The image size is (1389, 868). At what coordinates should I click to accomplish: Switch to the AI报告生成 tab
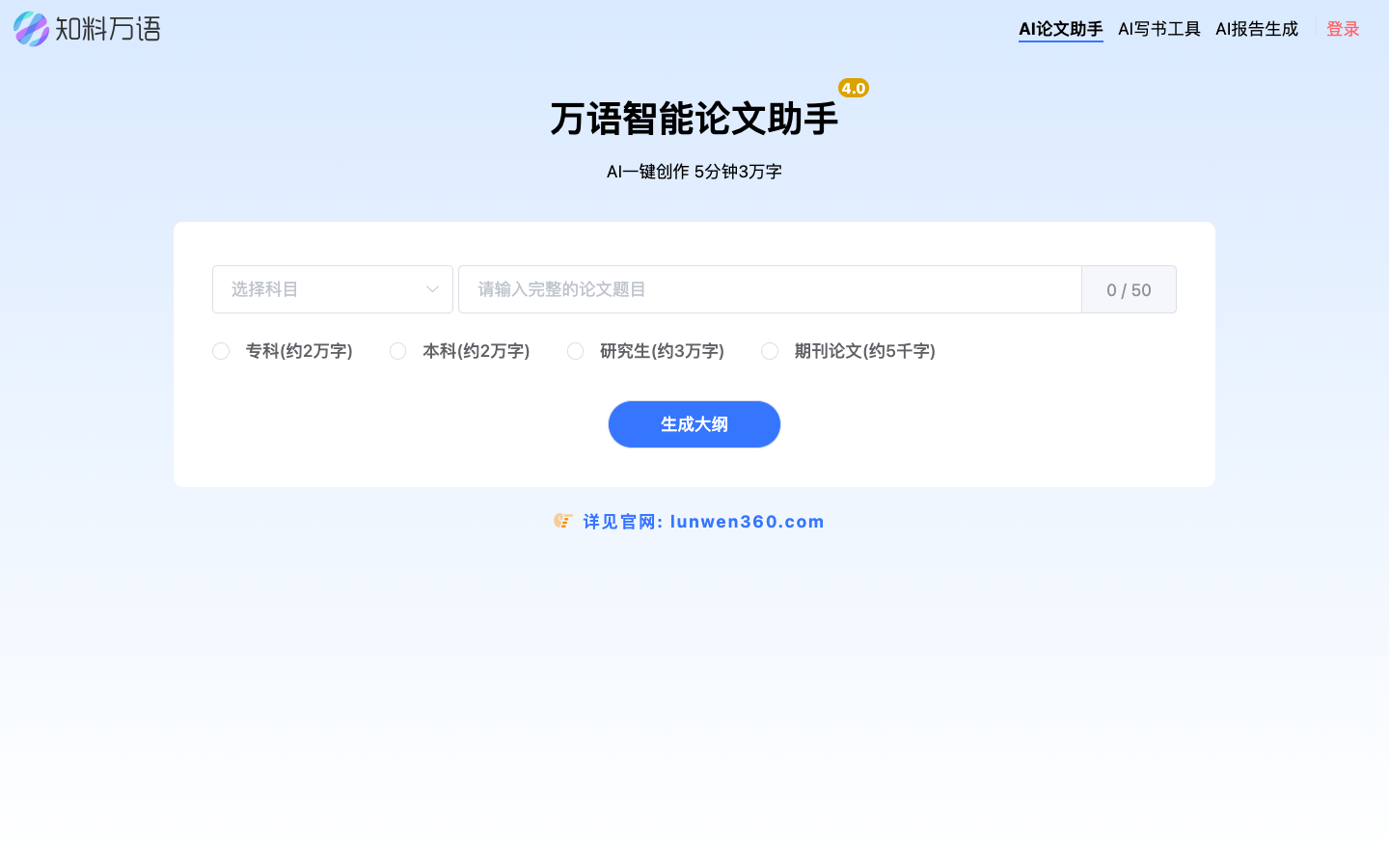tap(1256, 29)
